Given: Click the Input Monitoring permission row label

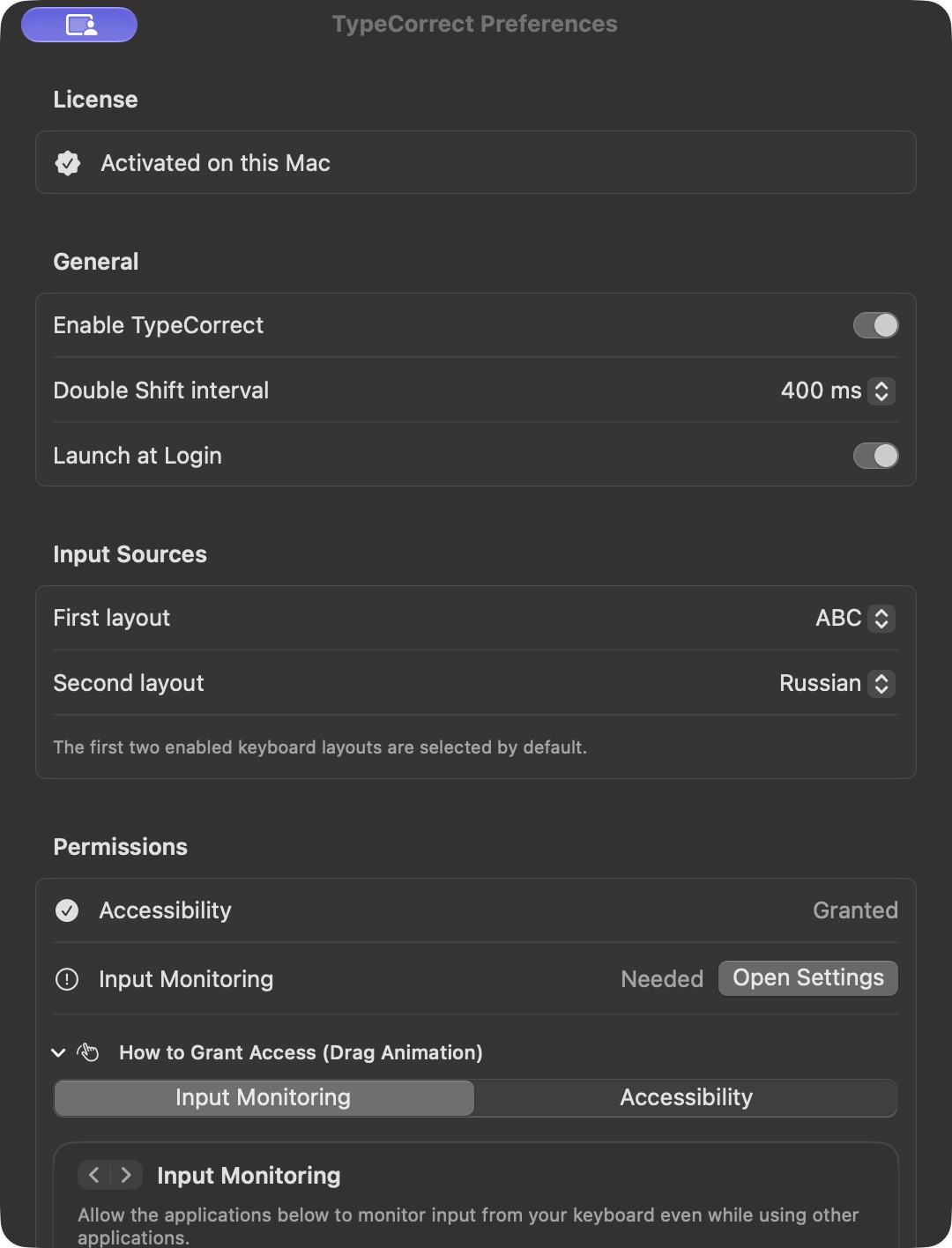Looking at the screenshot, I should (x=186, y=979).
